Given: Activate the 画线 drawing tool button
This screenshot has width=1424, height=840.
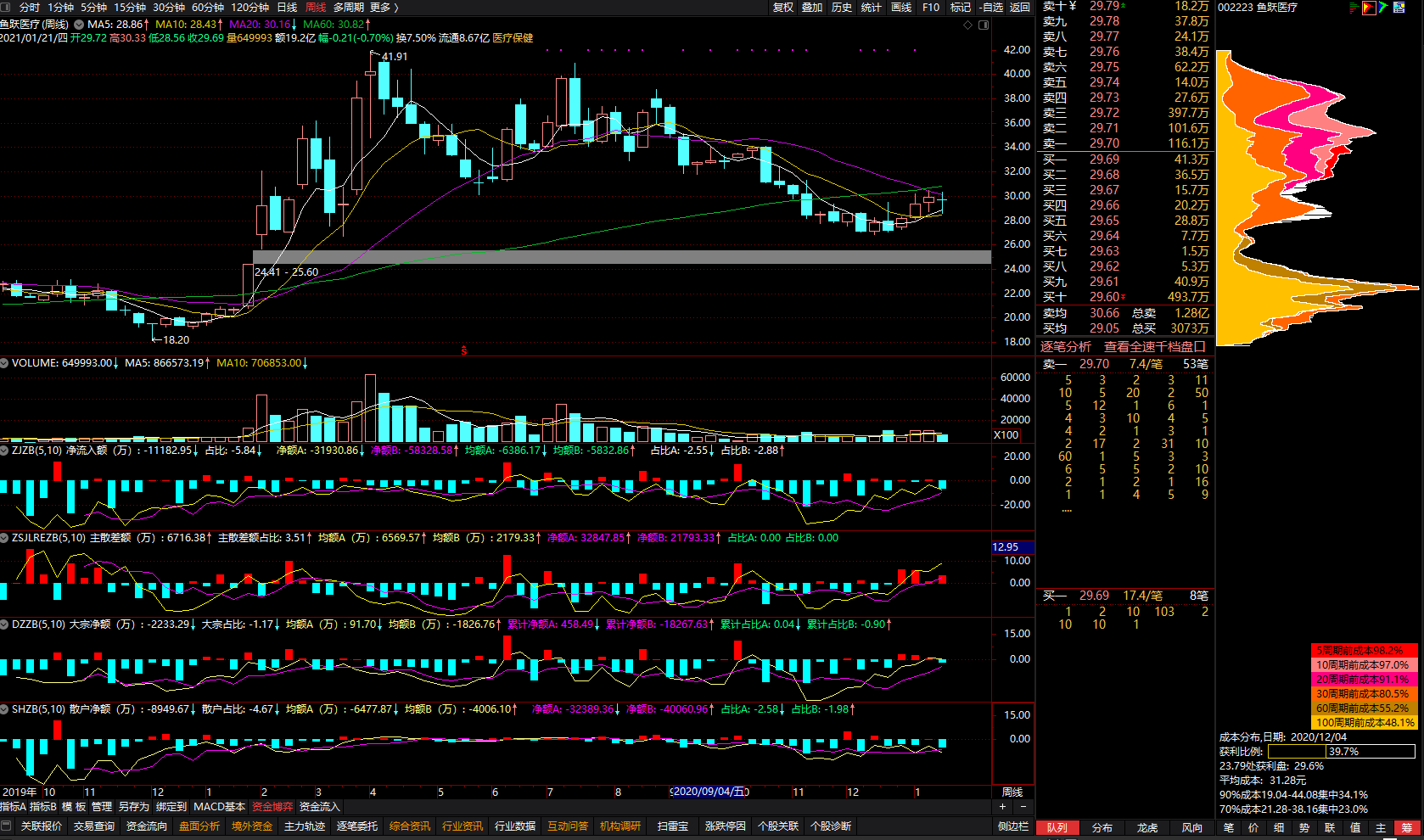Looking at the screenshot, I should pos(901,8).
